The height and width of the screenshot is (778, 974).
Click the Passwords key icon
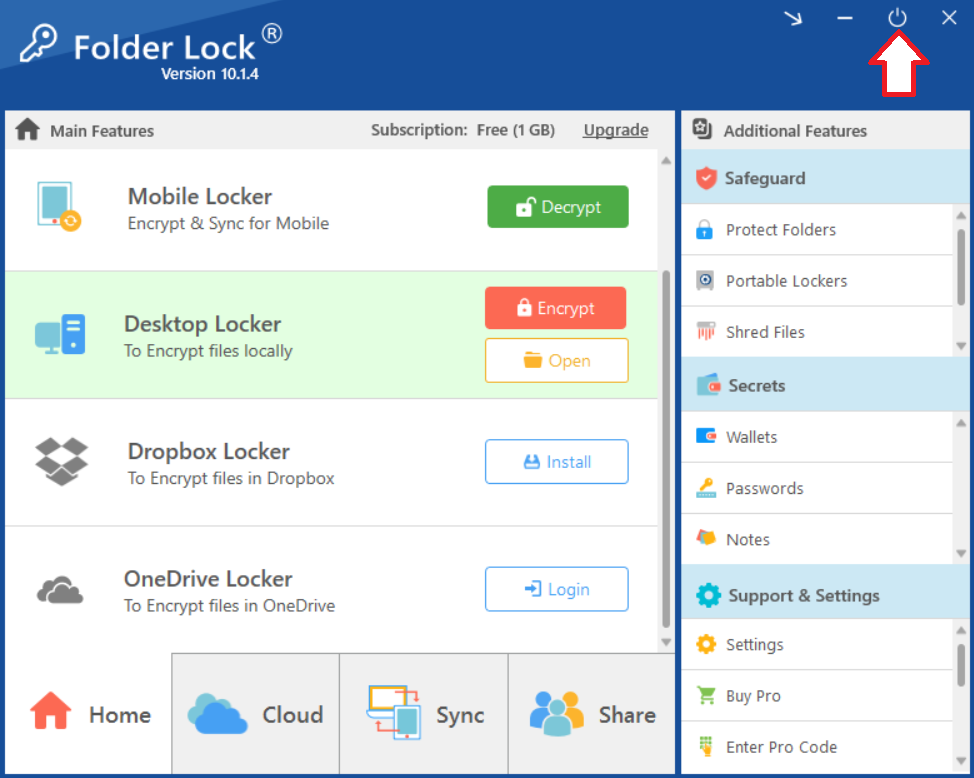(x=706, y=488)
